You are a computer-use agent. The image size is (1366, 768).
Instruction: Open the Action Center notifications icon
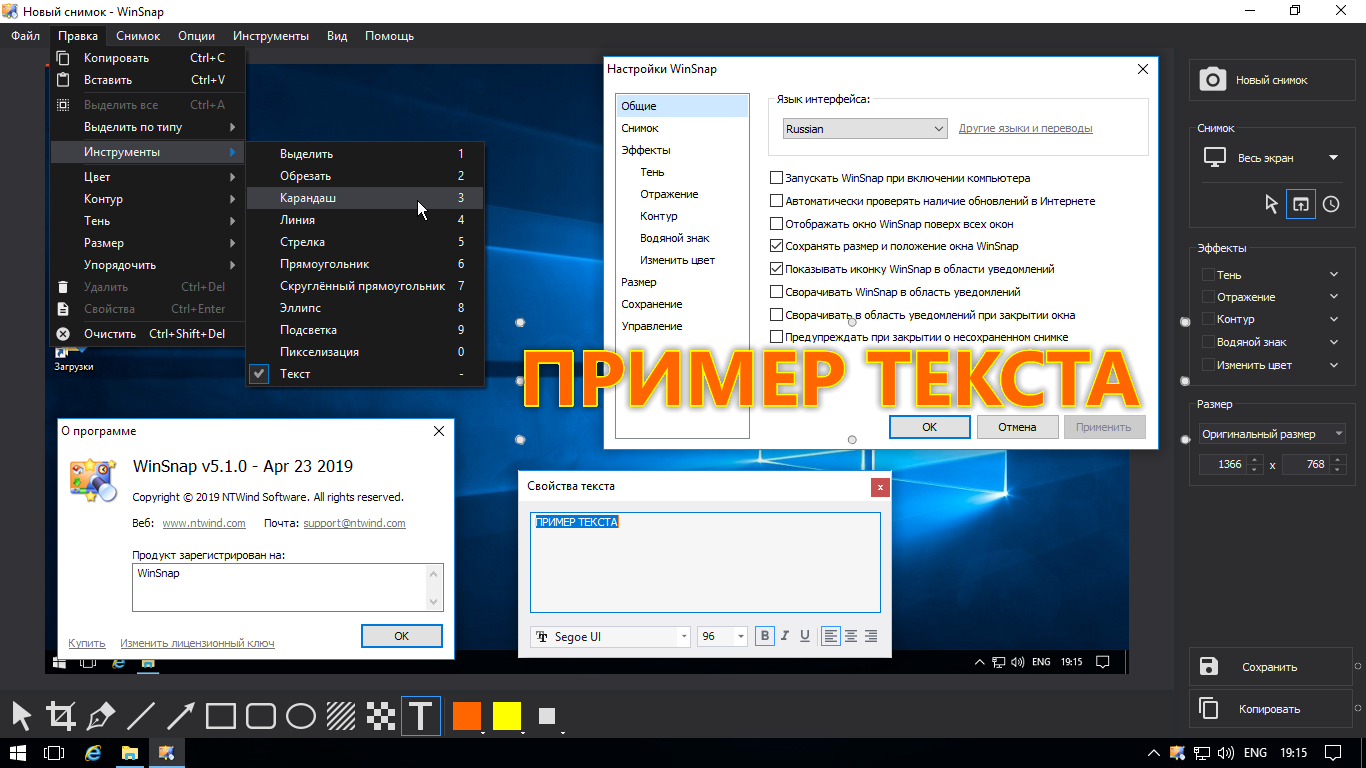[1333, 753]
